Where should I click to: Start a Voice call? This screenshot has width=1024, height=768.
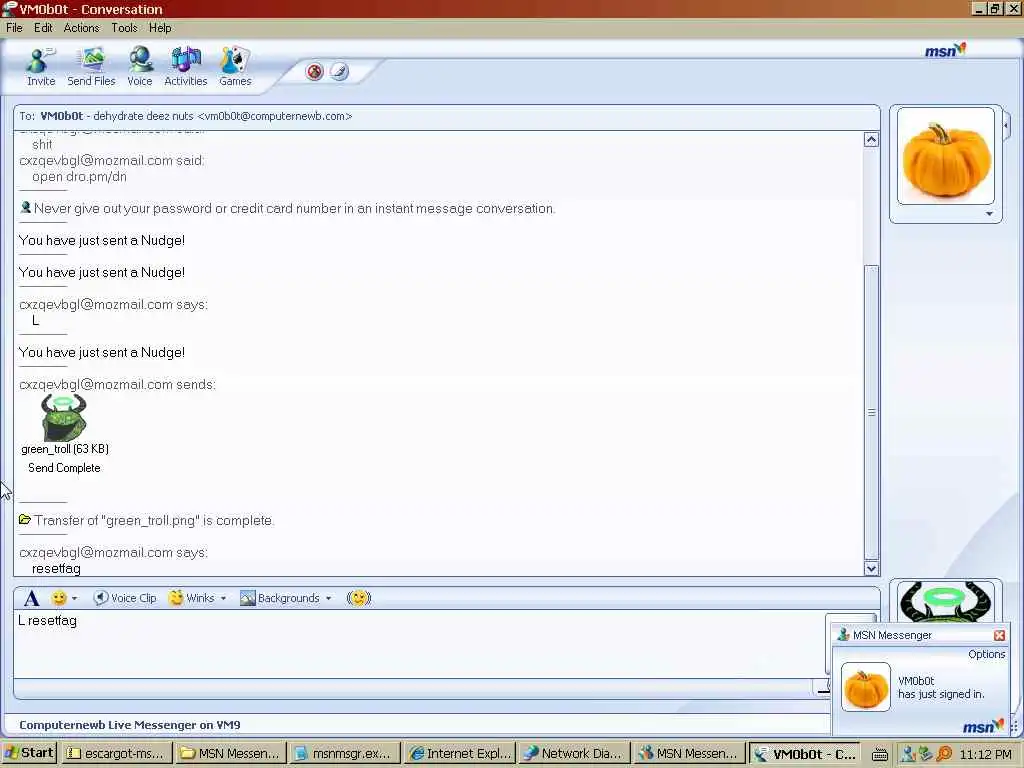coord(140,67)
